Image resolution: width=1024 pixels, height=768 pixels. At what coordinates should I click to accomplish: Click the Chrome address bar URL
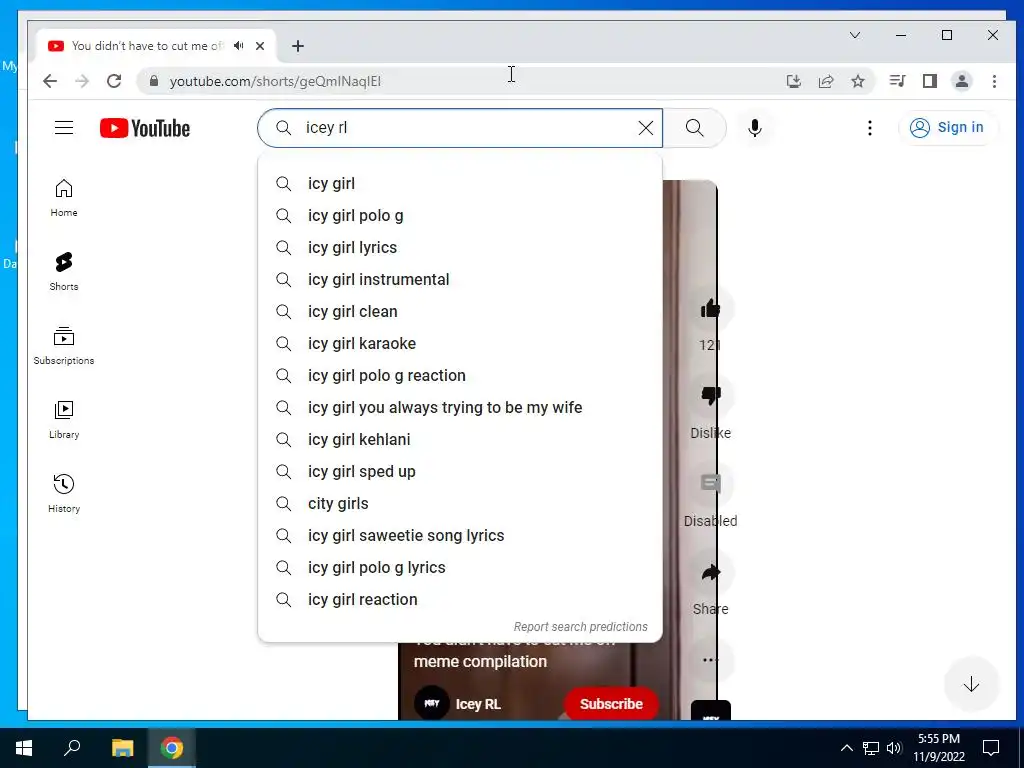coord(275,82)
